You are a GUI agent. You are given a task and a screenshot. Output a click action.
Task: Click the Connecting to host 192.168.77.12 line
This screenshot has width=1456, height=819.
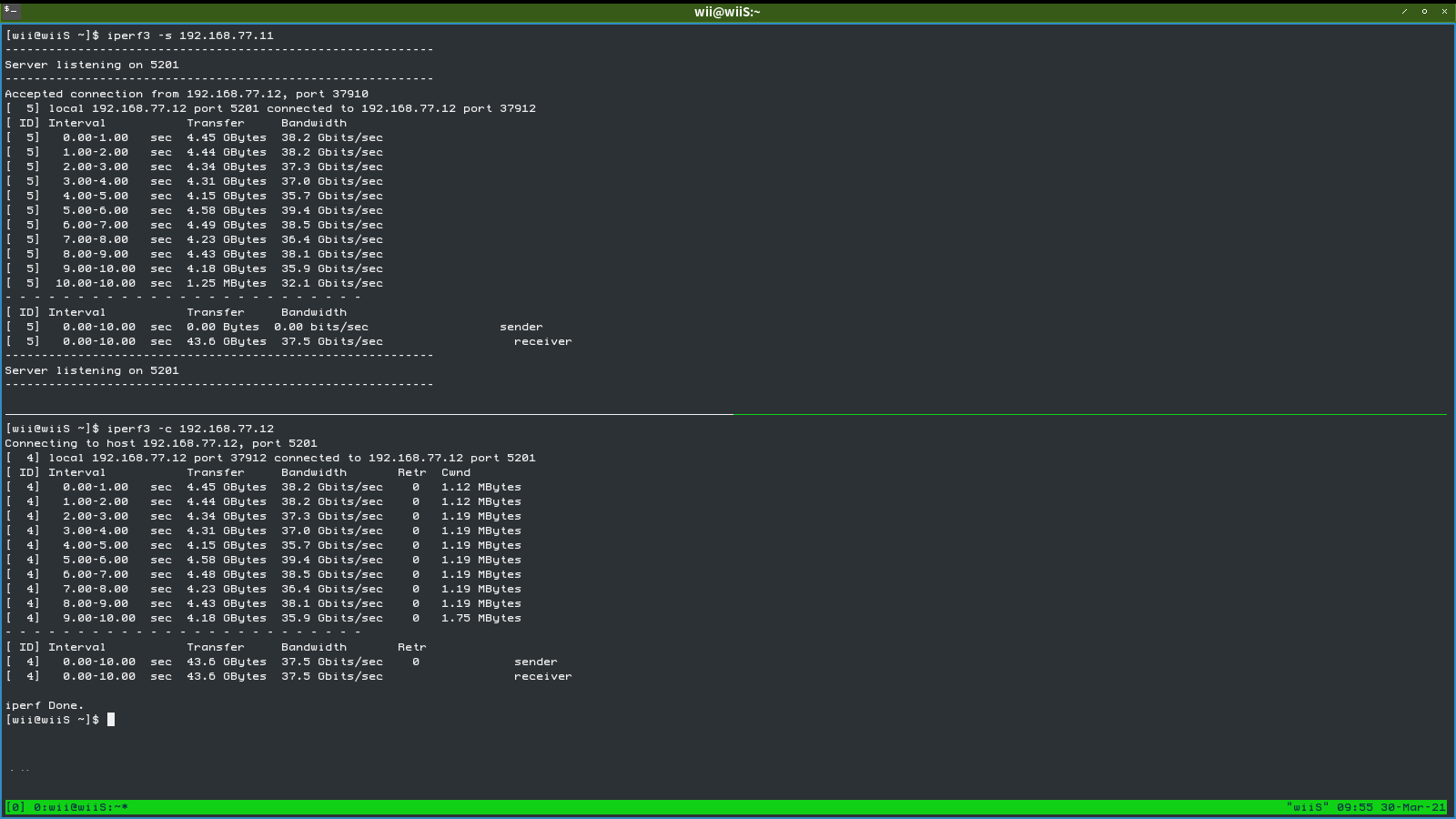(161, 443)
